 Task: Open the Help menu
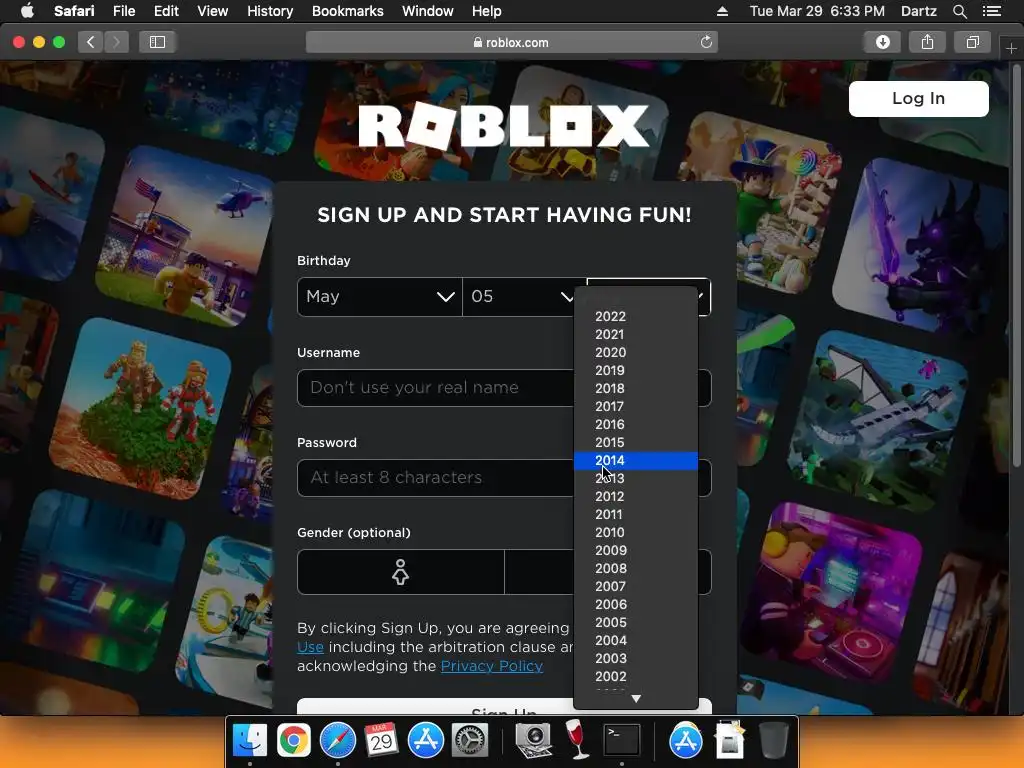(x=487, y=11)
